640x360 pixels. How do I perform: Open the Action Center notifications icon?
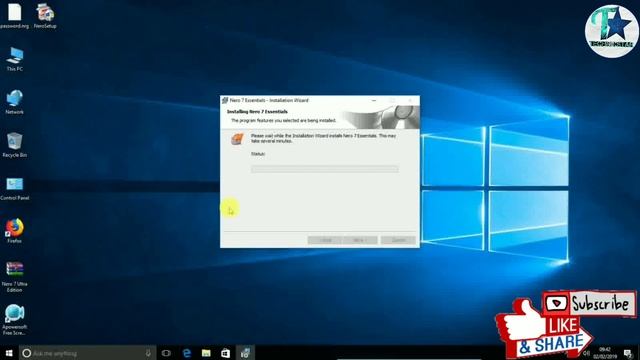coord(628,353)
